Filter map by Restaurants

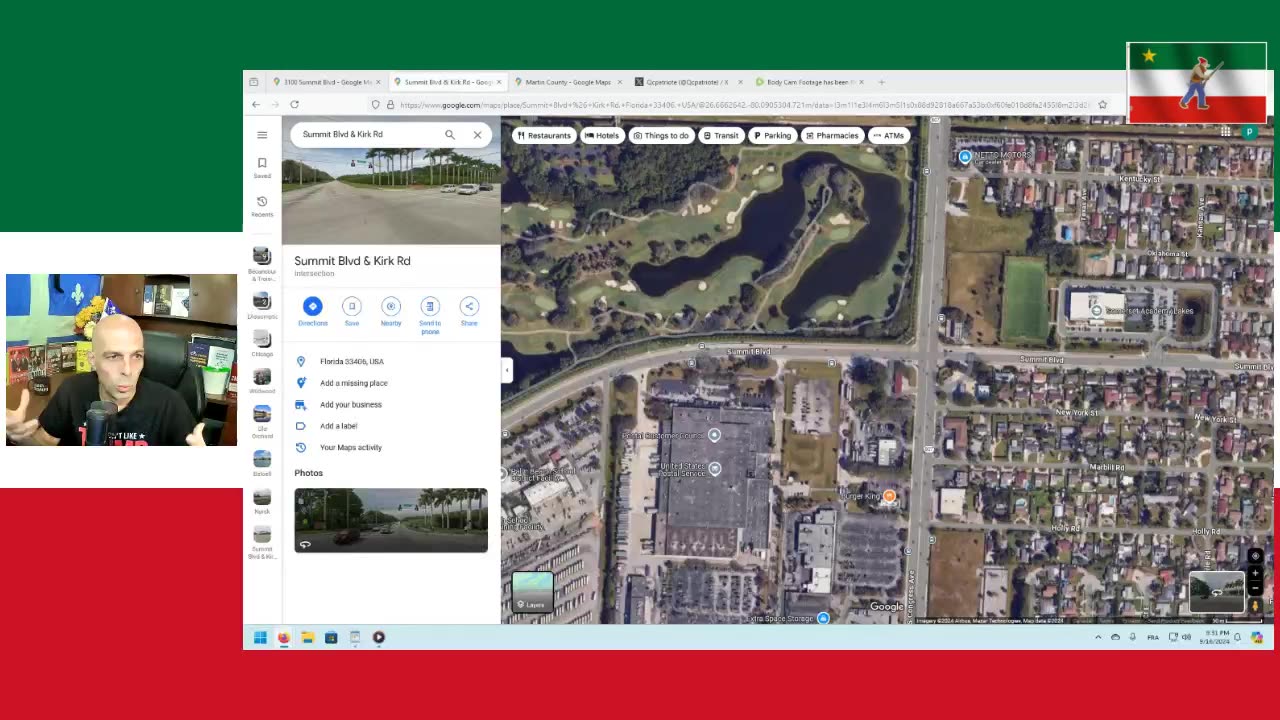(x=544, y=135)
